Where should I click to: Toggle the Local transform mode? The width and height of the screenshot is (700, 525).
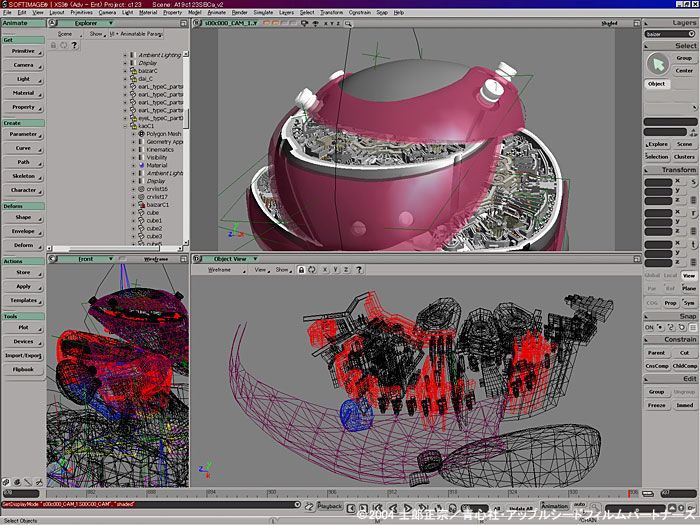(x=671, y=275)
